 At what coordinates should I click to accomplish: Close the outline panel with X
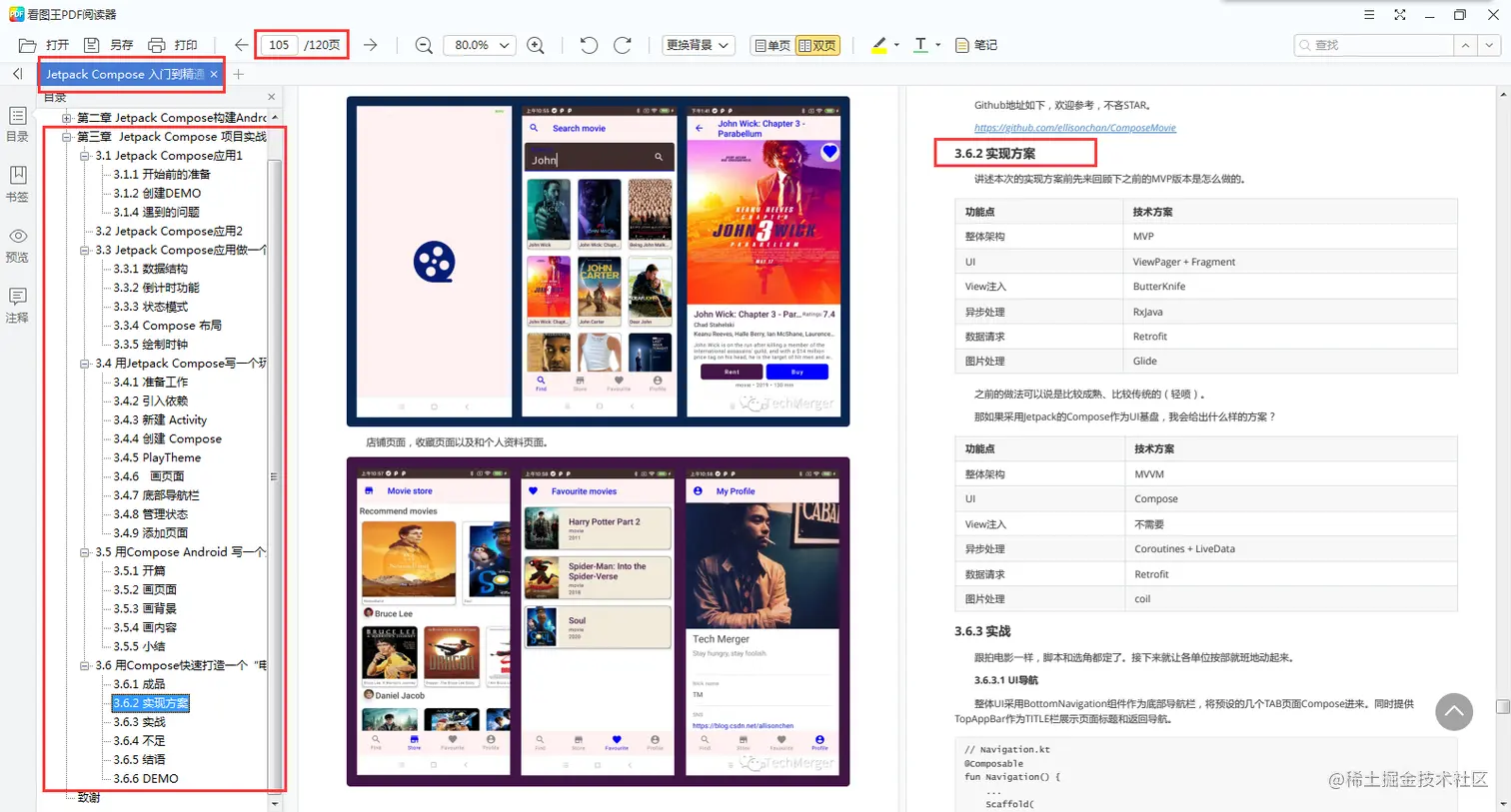pos(272,97)
